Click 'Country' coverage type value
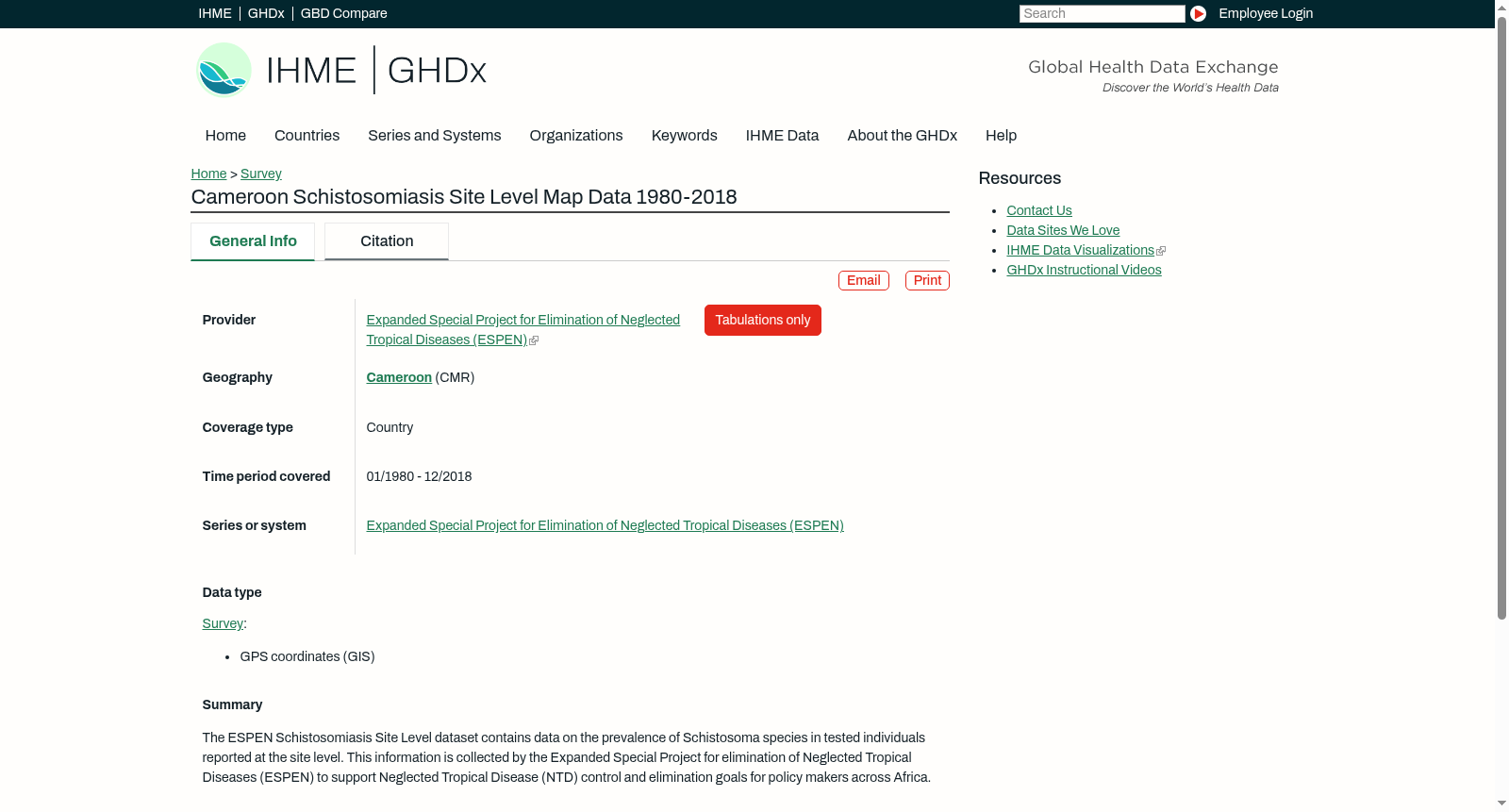The height and width of the screenshot is (812, 1509). pyautogui.click(x=390, y=427)
